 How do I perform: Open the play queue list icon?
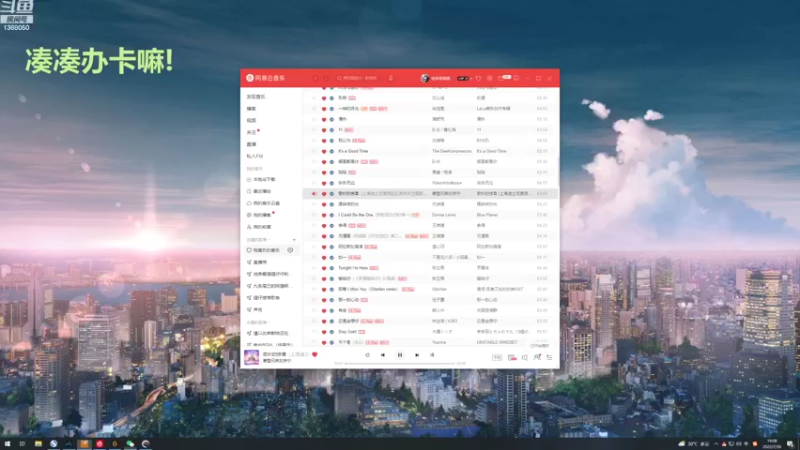click(549, 358)
